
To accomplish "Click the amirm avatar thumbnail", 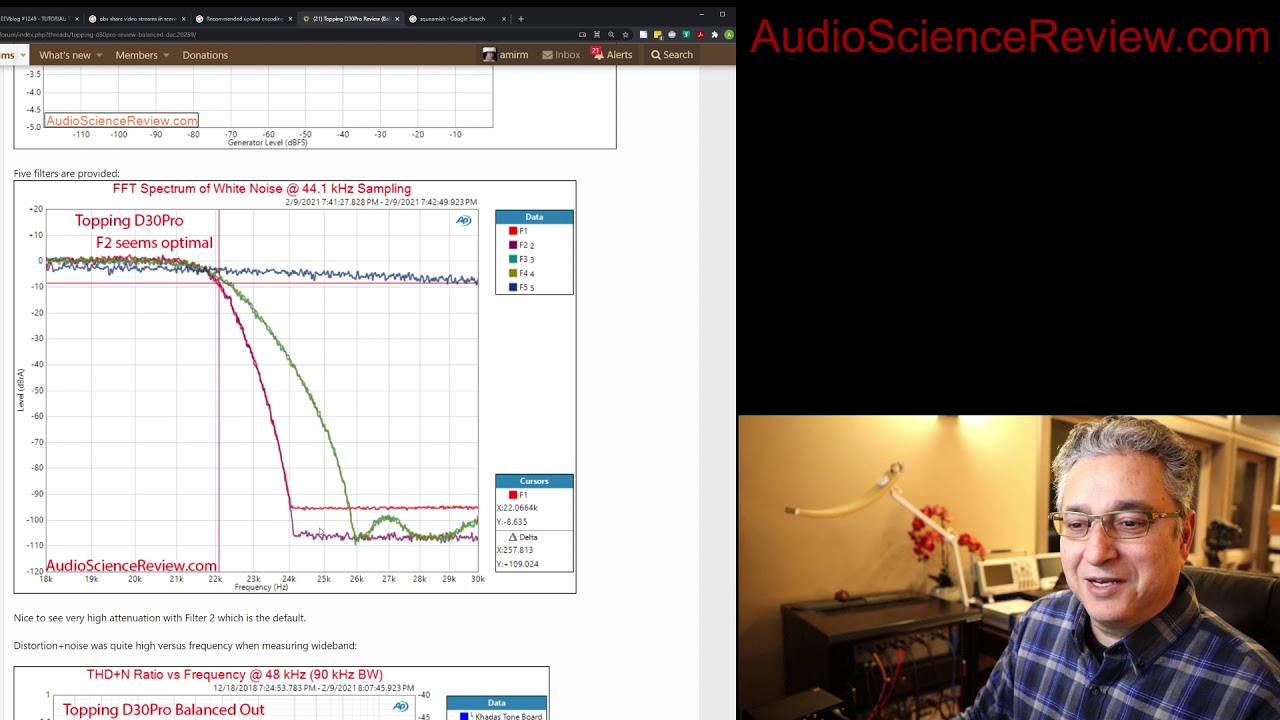I will pyautogui.click(x=489, y=55).
